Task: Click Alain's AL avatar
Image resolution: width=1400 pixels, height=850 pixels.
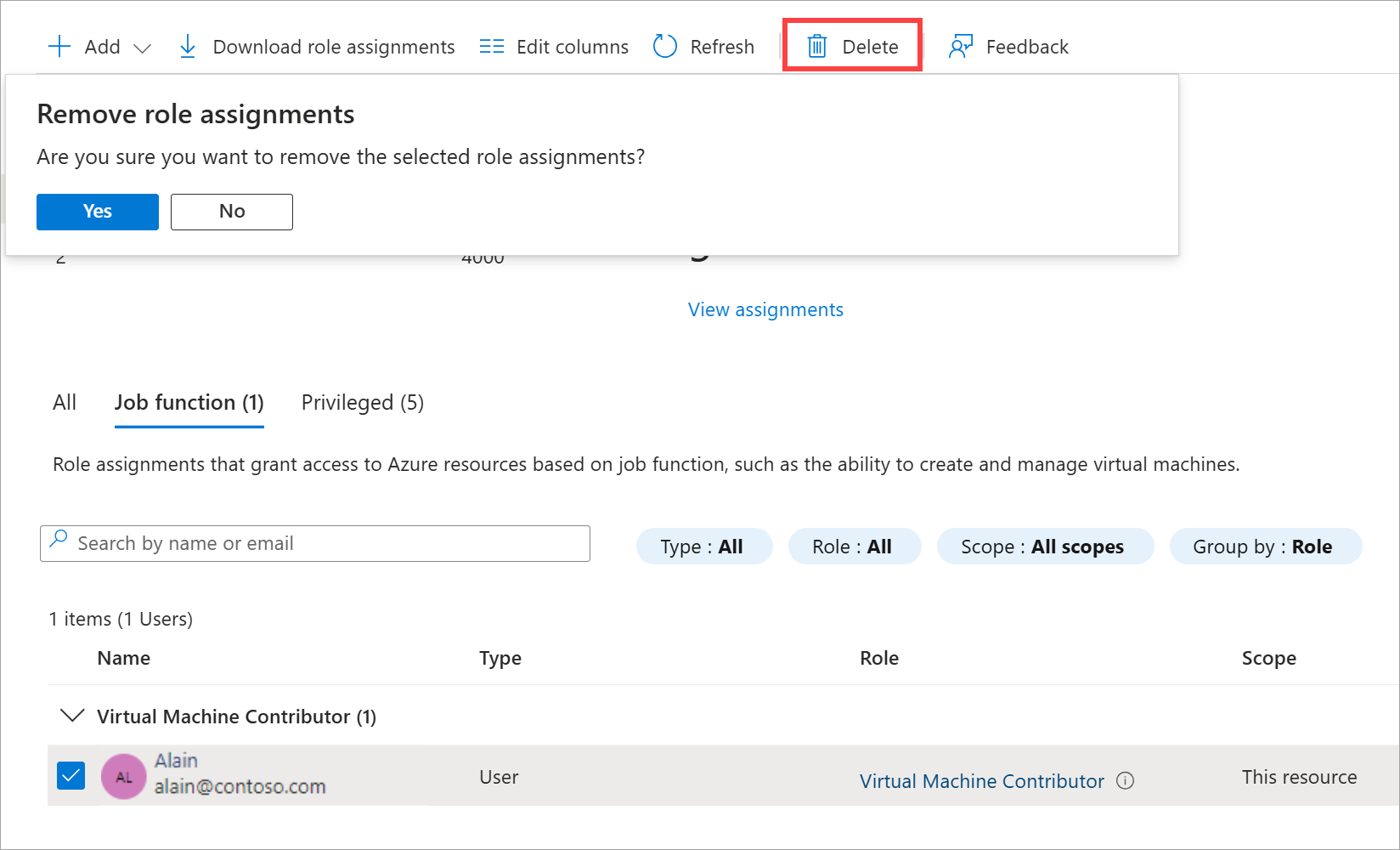Action: (124, 777)
